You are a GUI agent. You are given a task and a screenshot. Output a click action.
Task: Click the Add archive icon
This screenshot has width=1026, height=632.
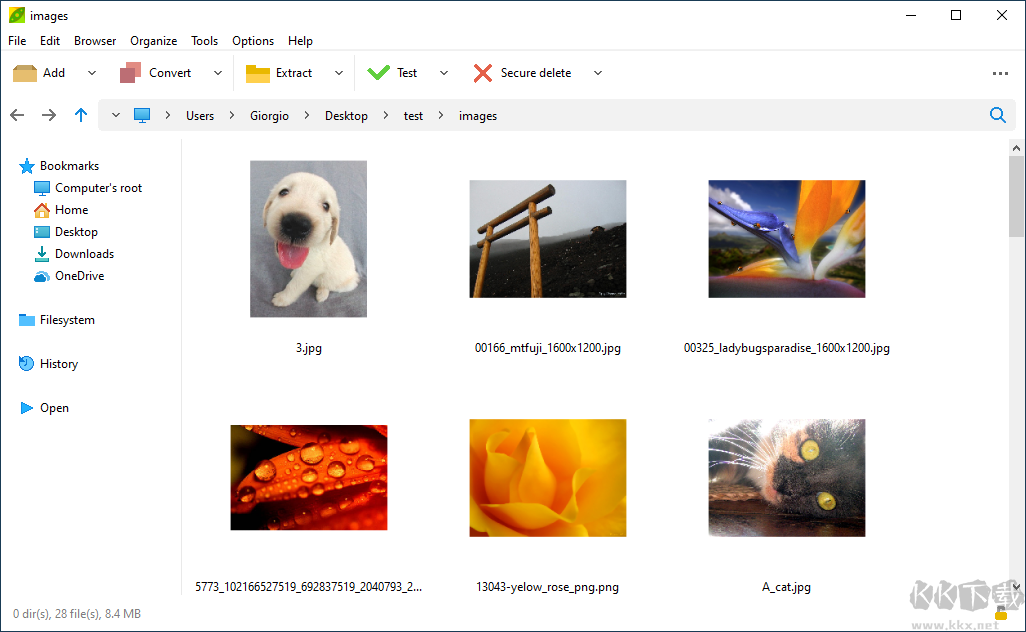pos(25,73)
